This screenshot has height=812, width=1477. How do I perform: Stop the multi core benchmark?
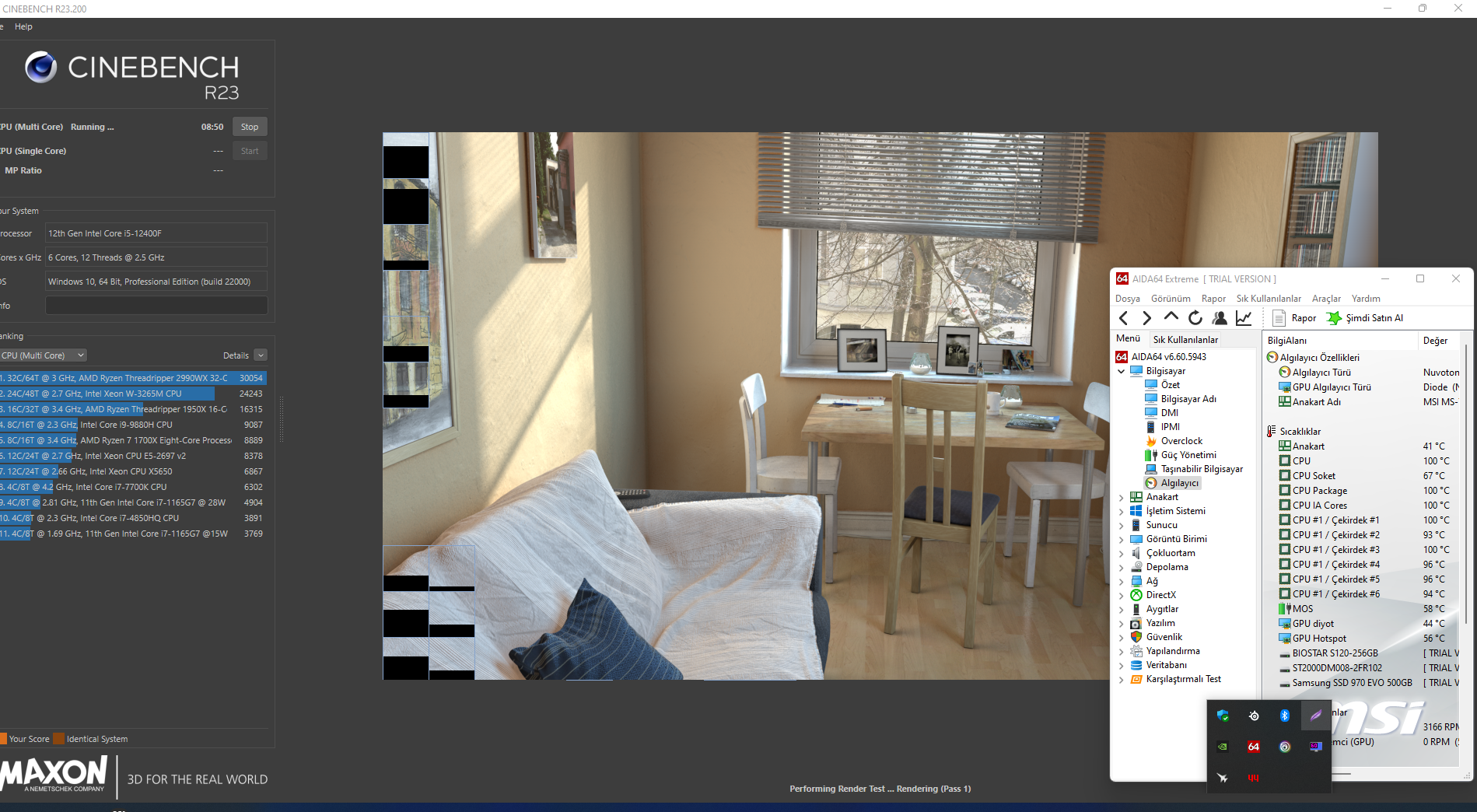250,127
